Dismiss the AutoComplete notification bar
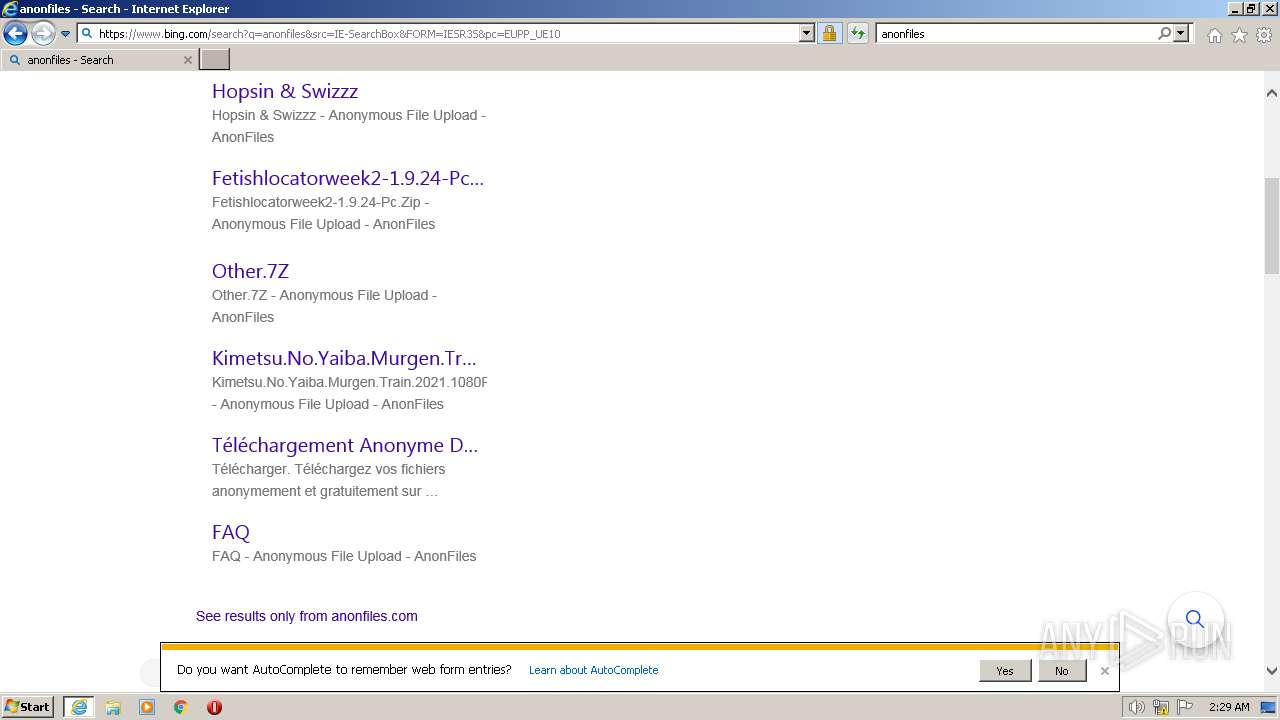The height and width of the screenshot is (720, 1280). tap(1104, 671)
